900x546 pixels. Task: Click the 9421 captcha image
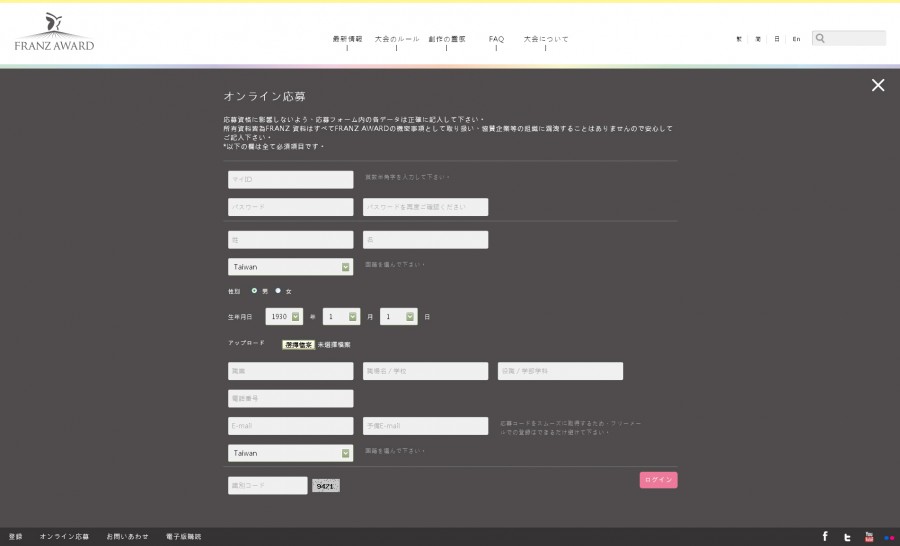tap(325, 486)
